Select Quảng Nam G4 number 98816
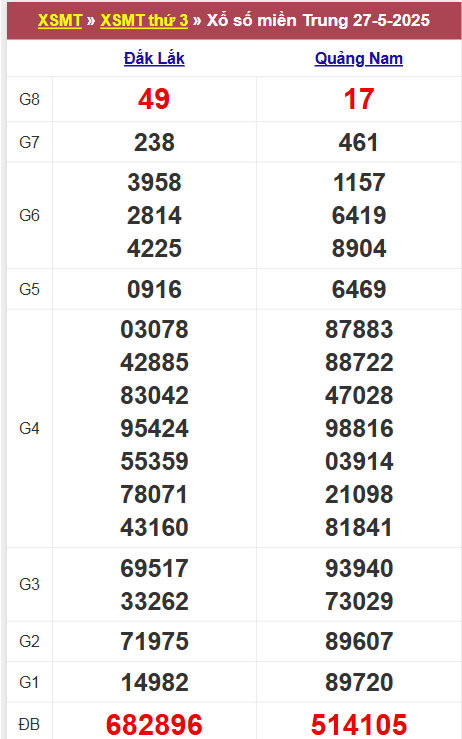This screenshot has width=462, height=739. point(359,428)
